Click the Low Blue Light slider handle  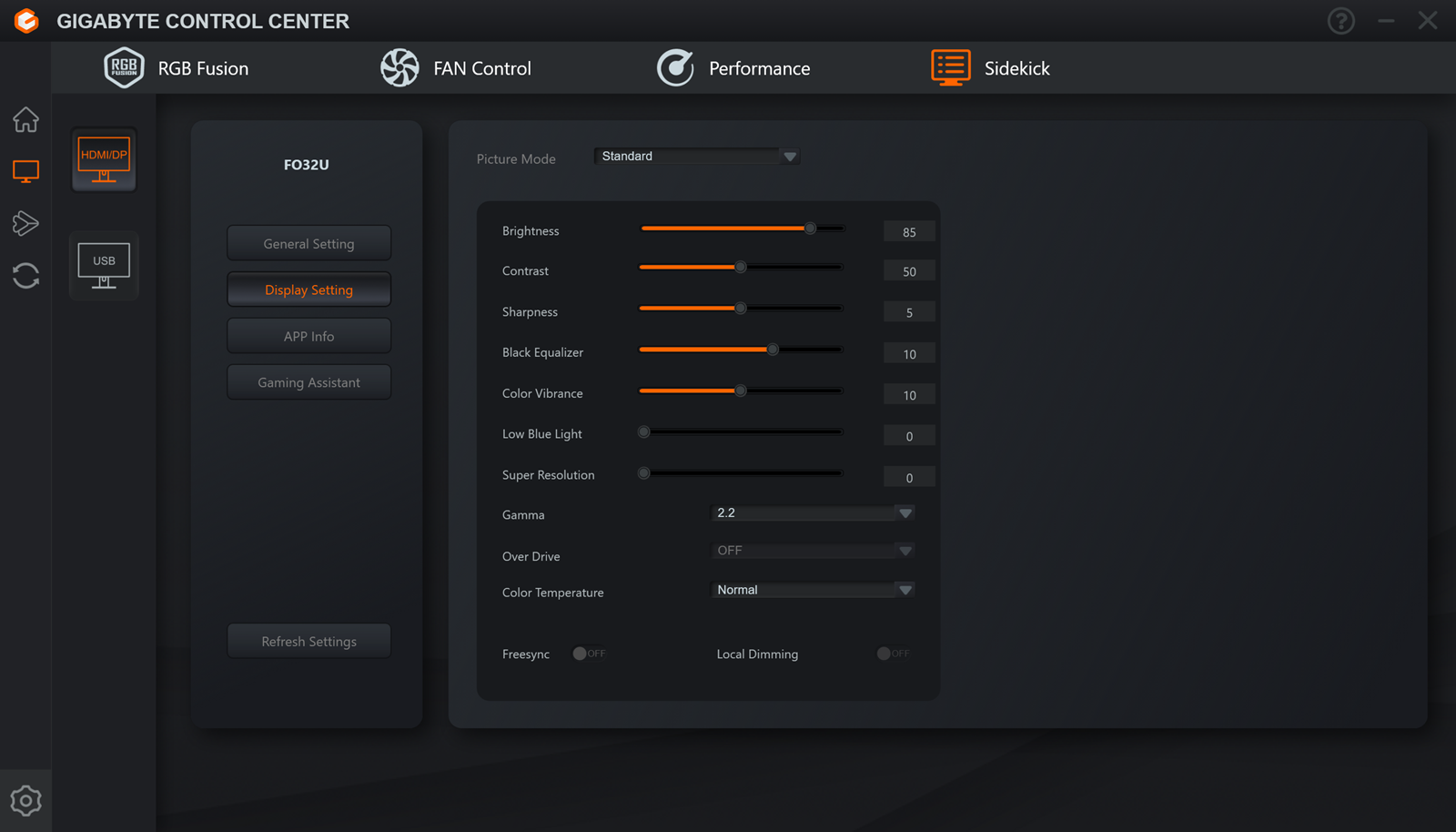pos(644,432)
